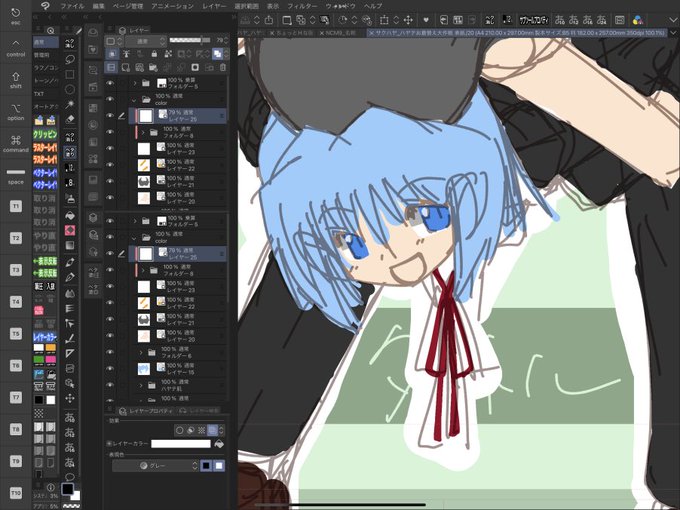Select the Auto select magic wand tool

click(70, 104)
